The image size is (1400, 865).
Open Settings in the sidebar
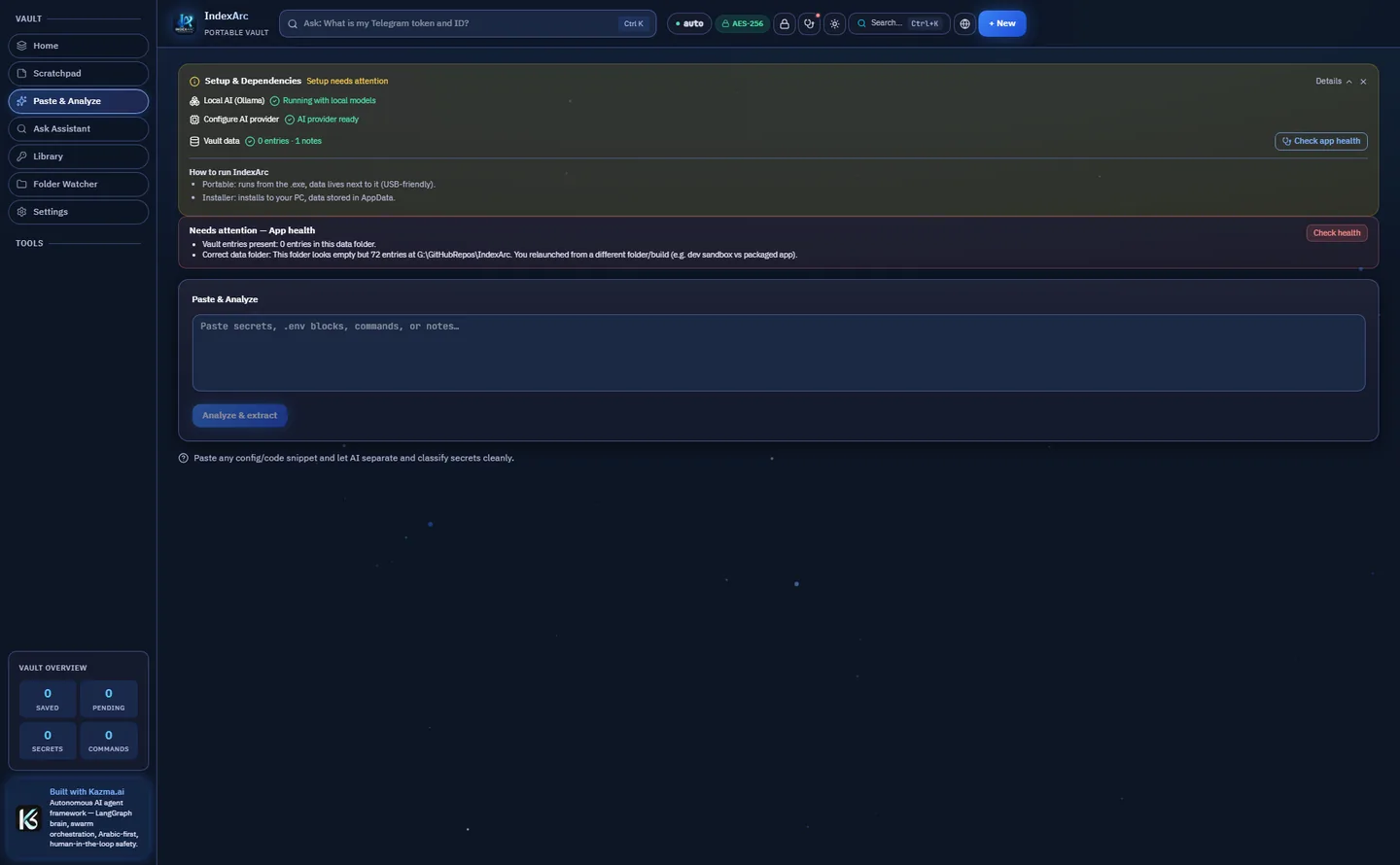pos(78,212)
